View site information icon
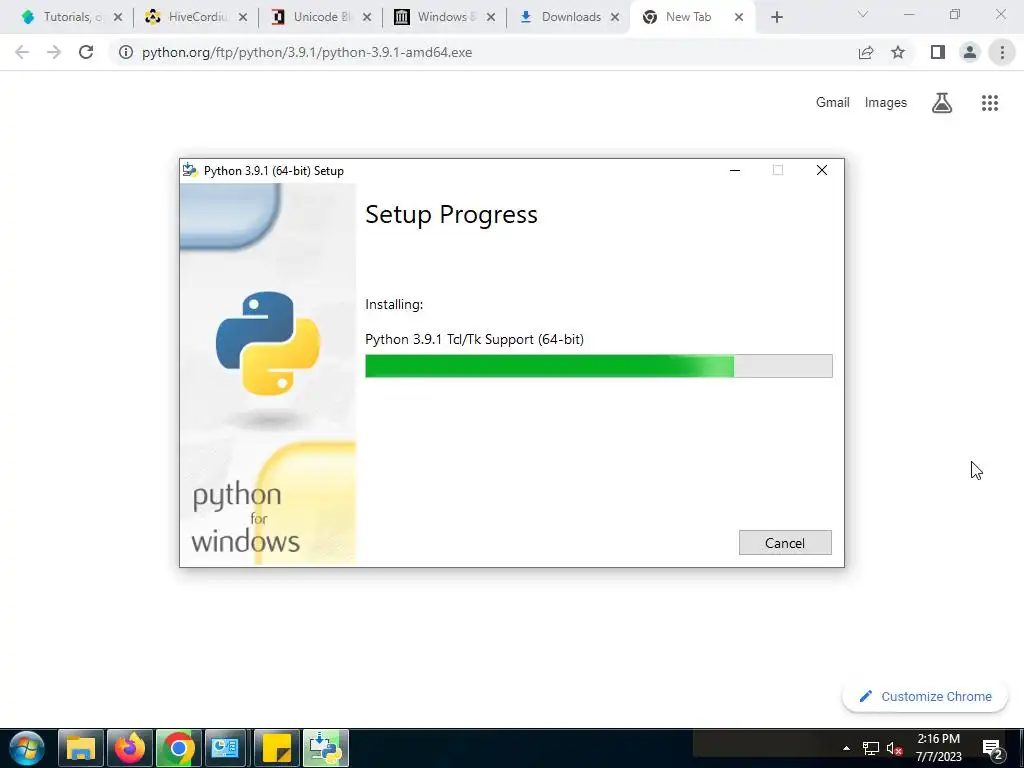 pos(125,52)
